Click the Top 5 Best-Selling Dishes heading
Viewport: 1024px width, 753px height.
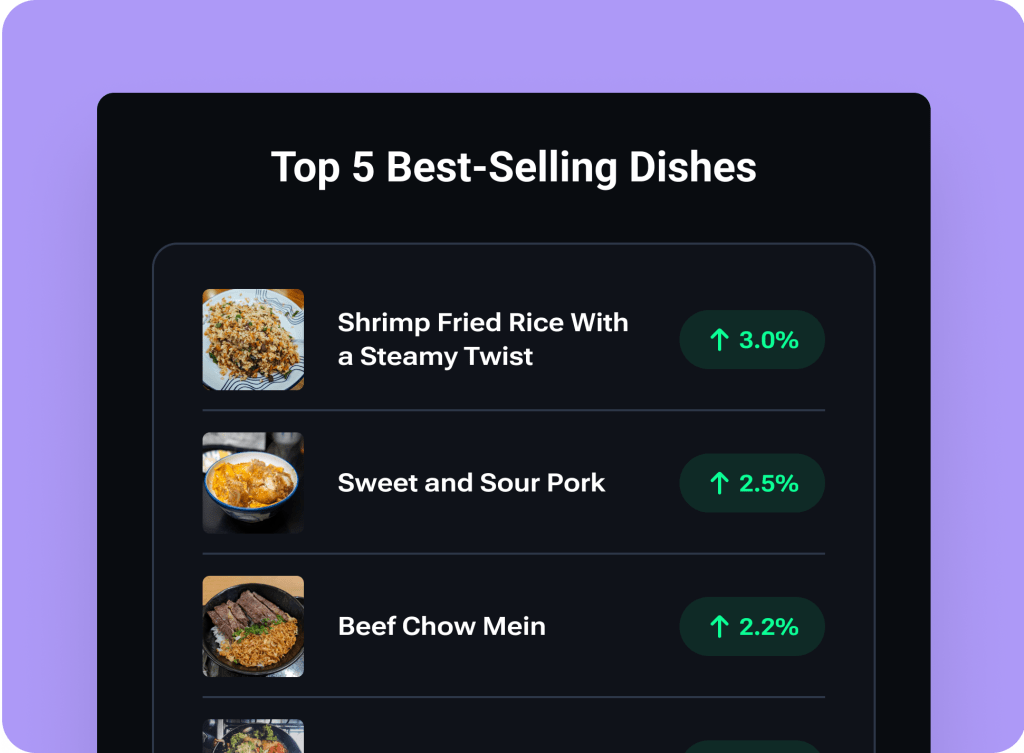coord(513,167)
